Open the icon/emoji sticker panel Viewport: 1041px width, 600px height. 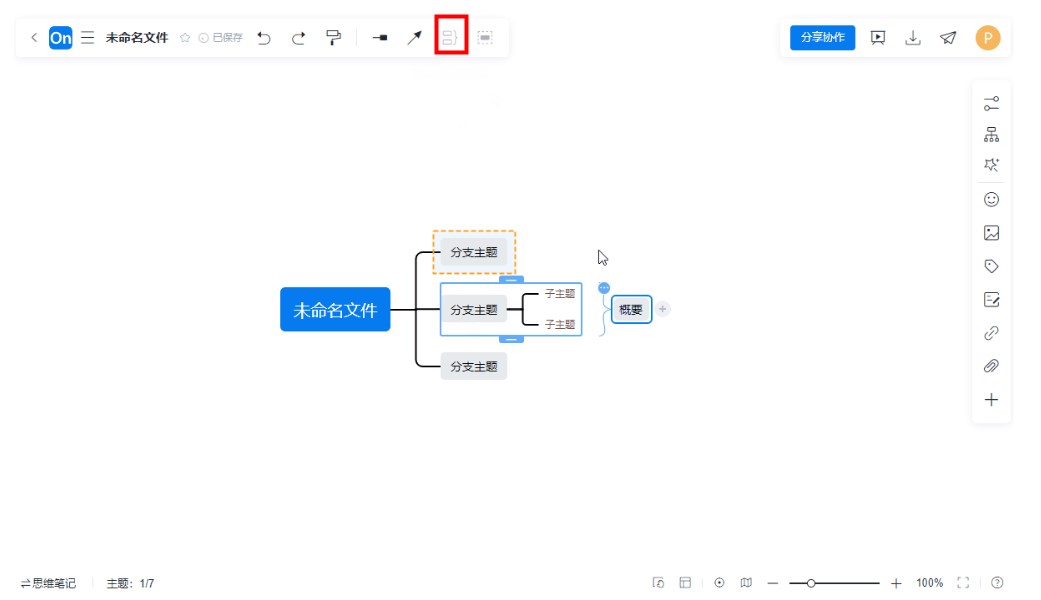click(x=991, y=199)
